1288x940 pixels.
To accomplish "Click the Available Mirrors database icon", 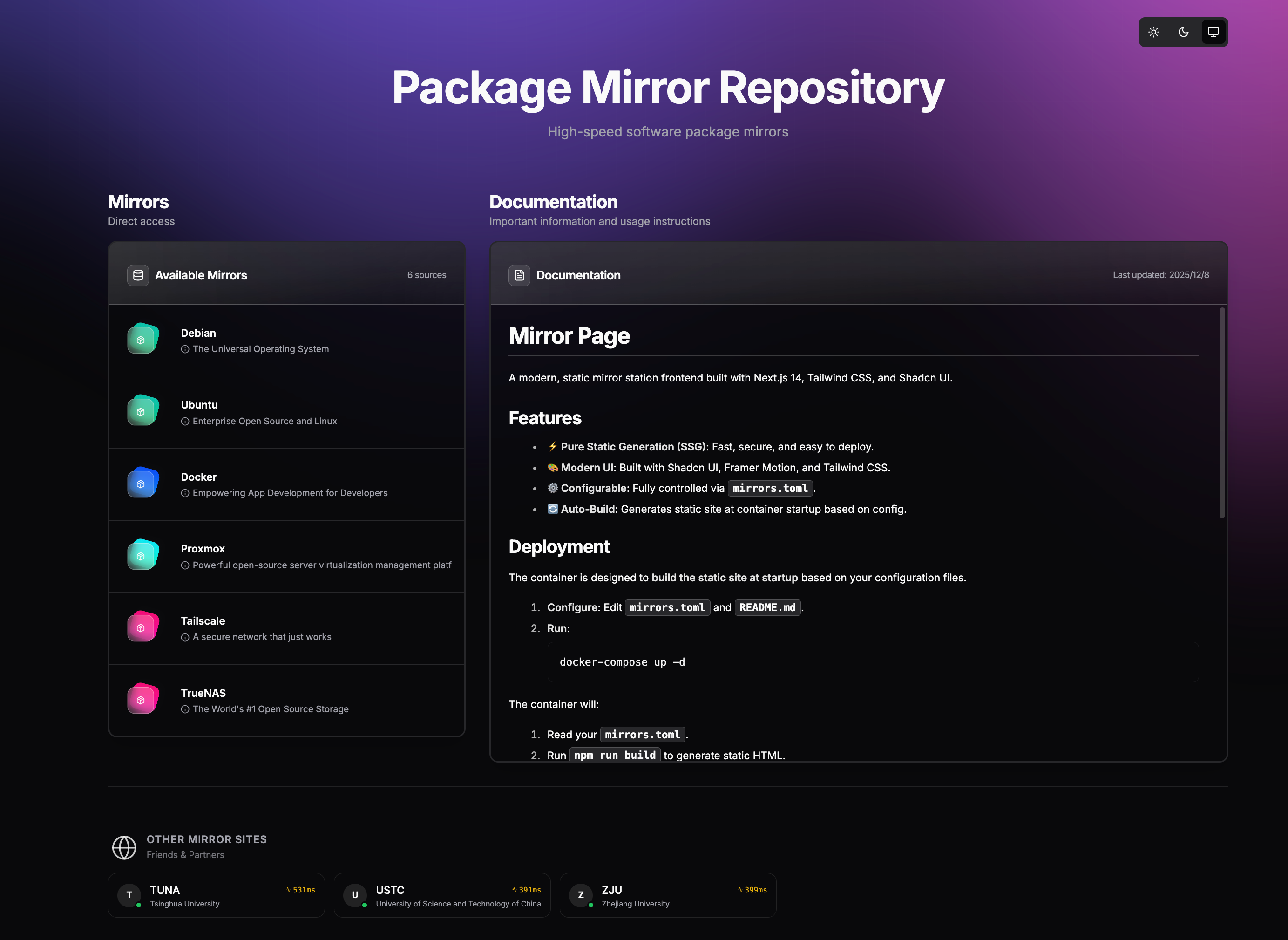I will [138, 275].
